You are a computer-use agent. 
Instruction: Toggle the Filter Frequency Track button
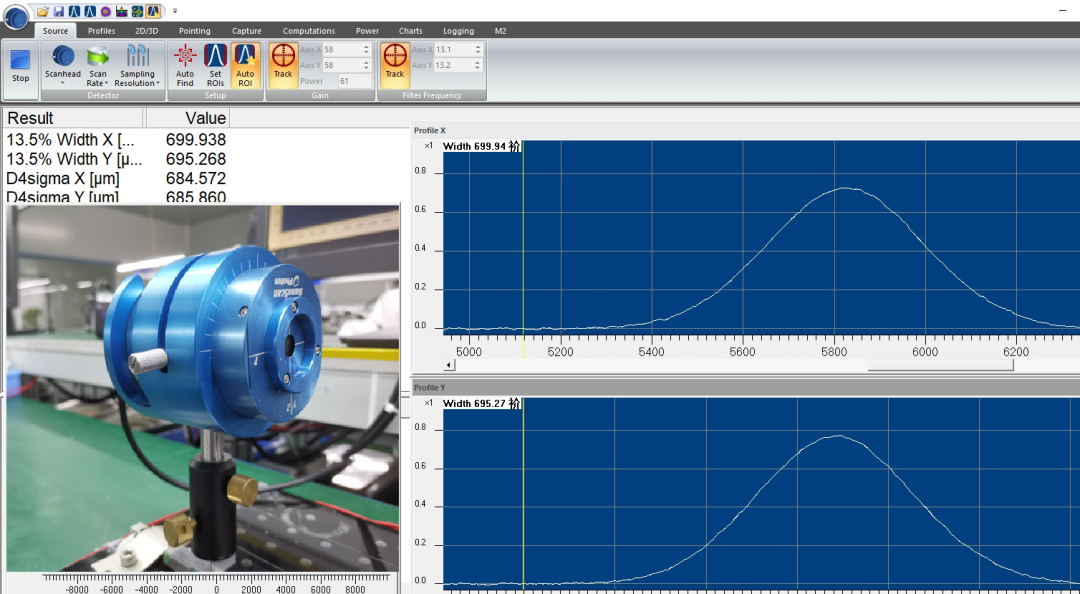click(x=395, y=62)
